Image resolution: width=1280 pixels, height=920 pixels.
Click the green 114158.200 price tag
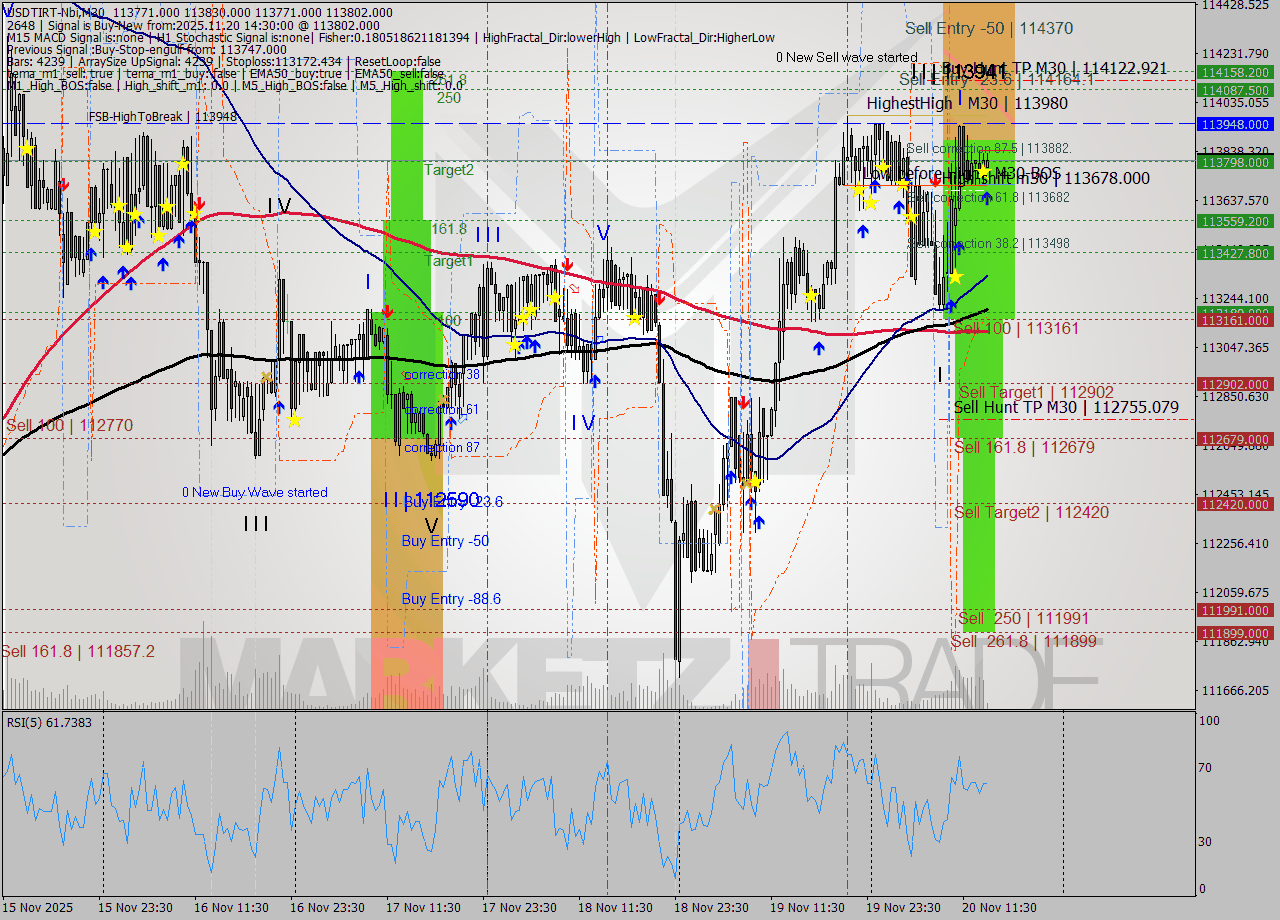tap(1234, 72)
